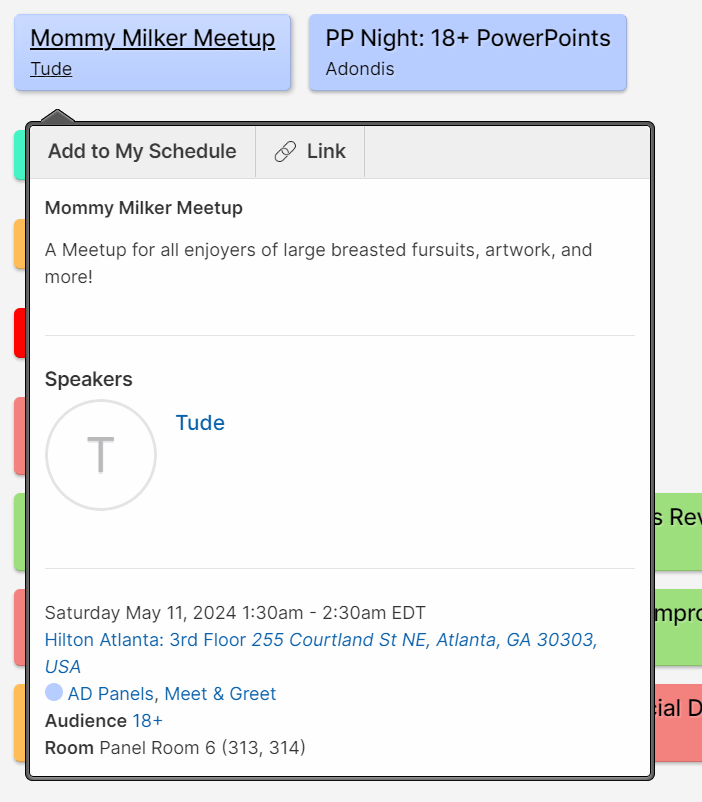Click the Link button text in popup

(x=326, y=152)
